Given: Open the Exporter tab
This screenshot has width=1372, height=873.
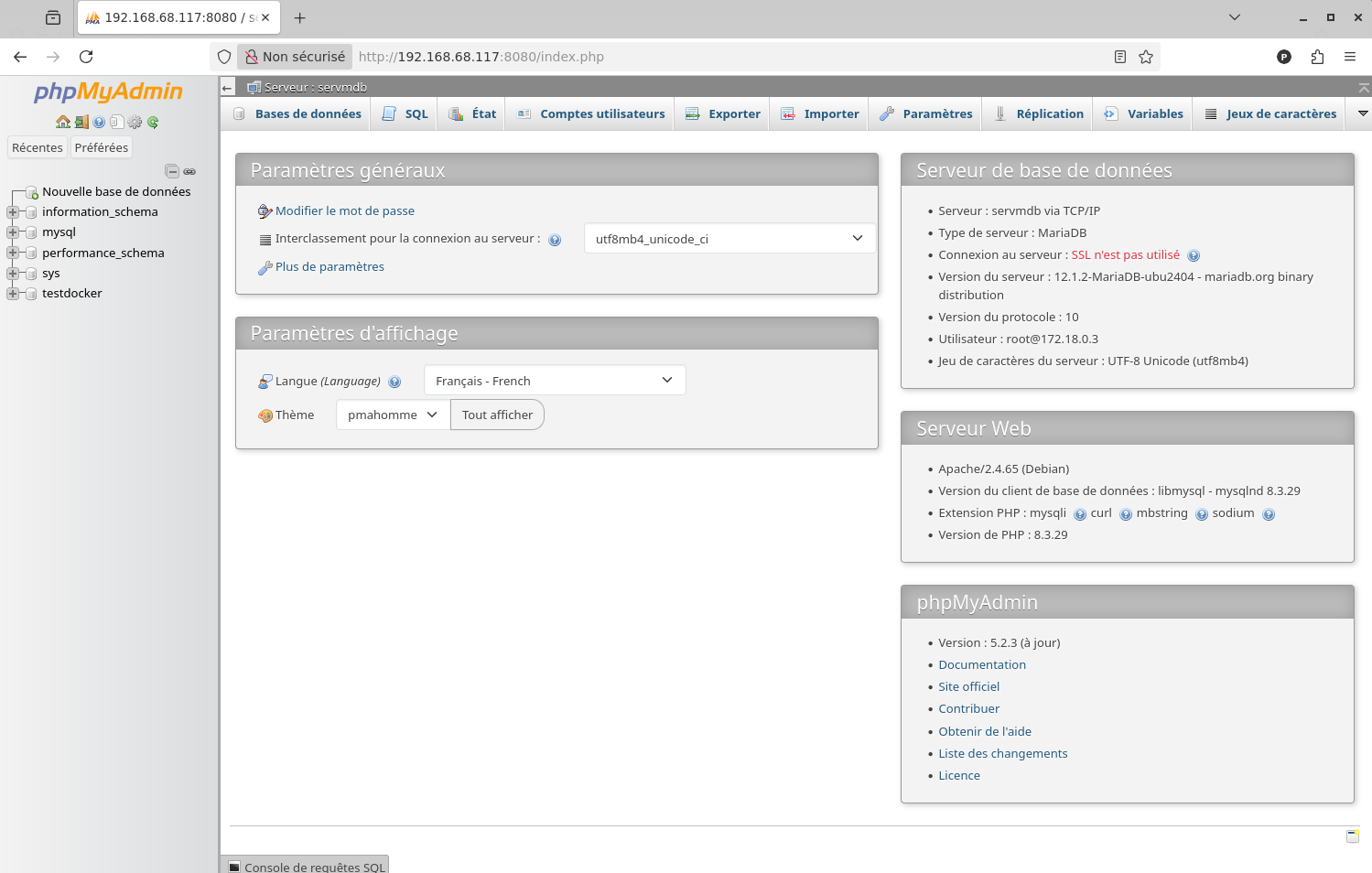Looking at the screenshot, I should coord(723,114).
